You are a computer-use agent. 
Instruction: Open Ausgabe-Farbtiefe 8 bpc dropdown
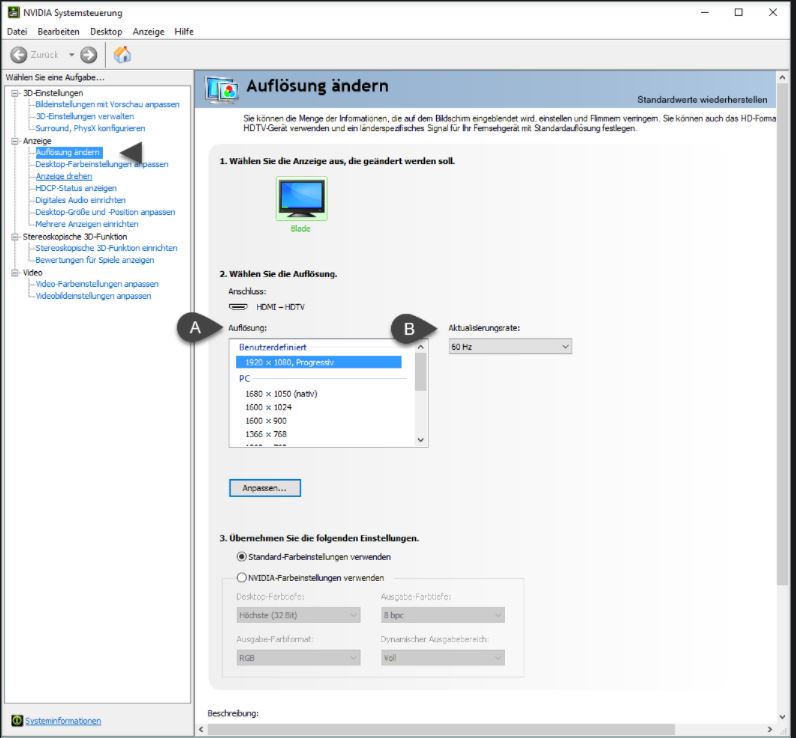[x=443, y=615]
